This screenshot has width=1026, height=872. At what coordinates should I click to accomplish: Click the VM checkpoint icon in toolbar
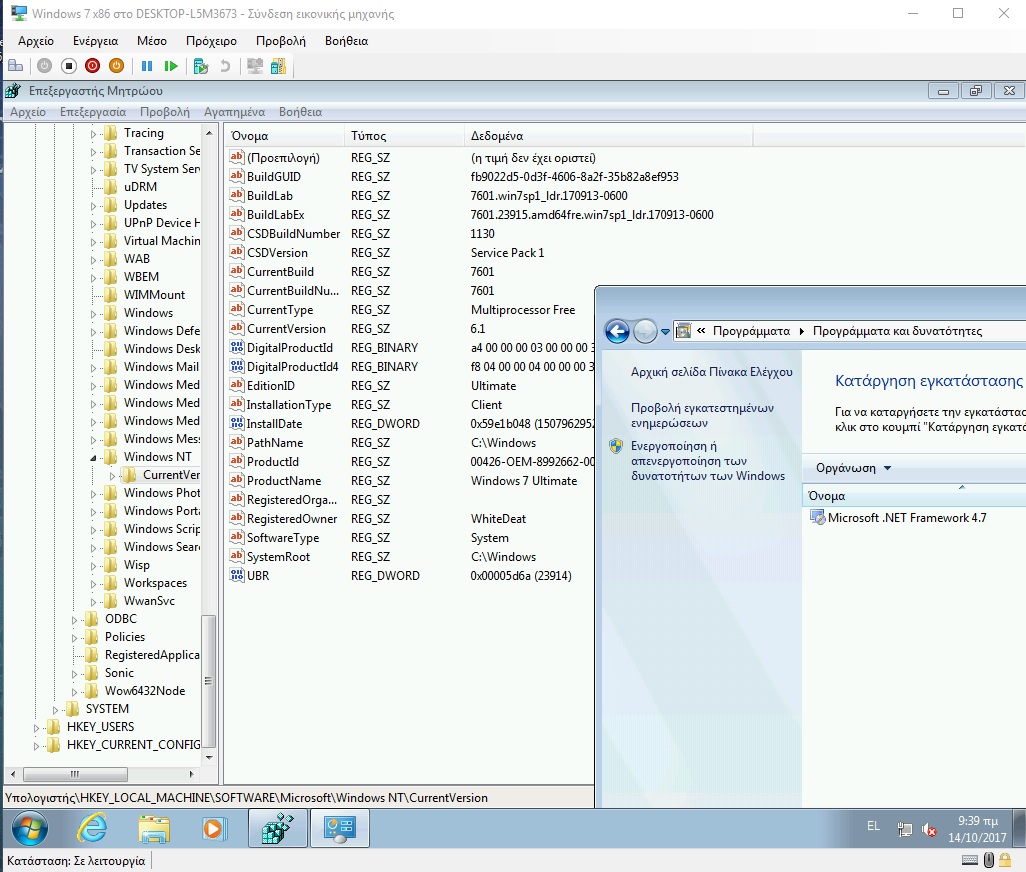[x=201, y=66]
